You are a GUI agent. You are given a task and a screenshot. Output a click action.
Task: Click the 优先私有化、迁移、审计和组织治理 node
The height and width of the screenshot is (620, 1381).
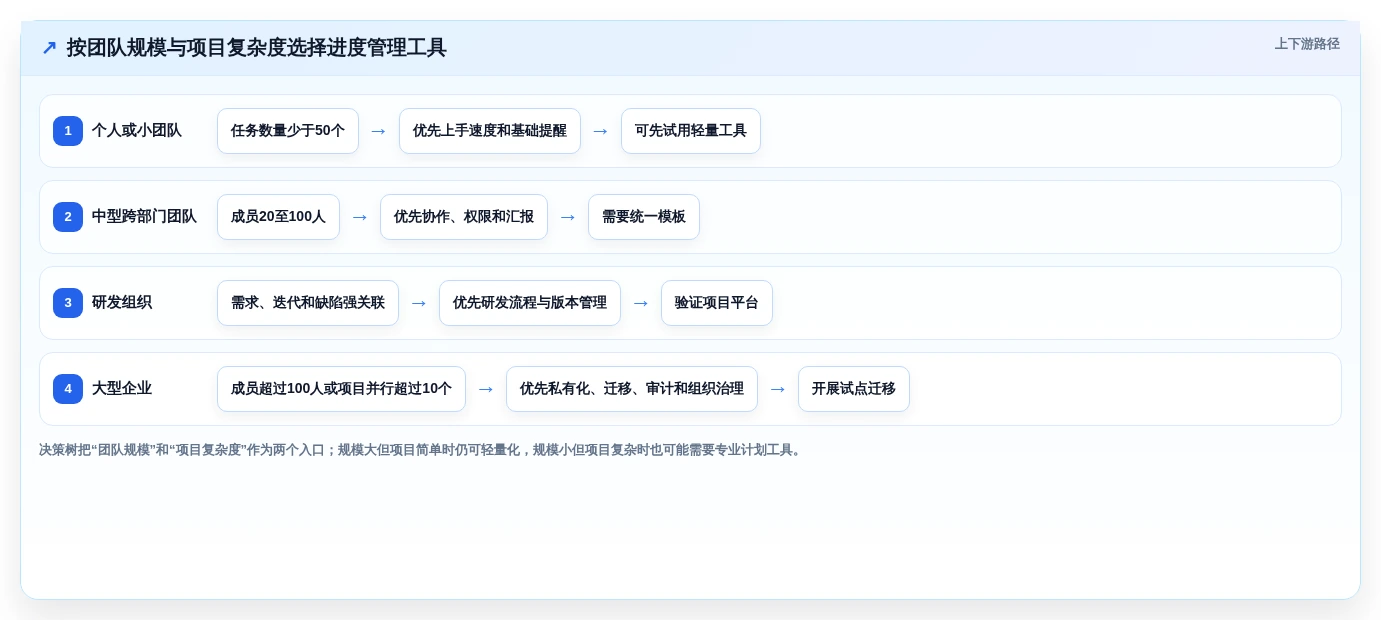click(632, 389)
